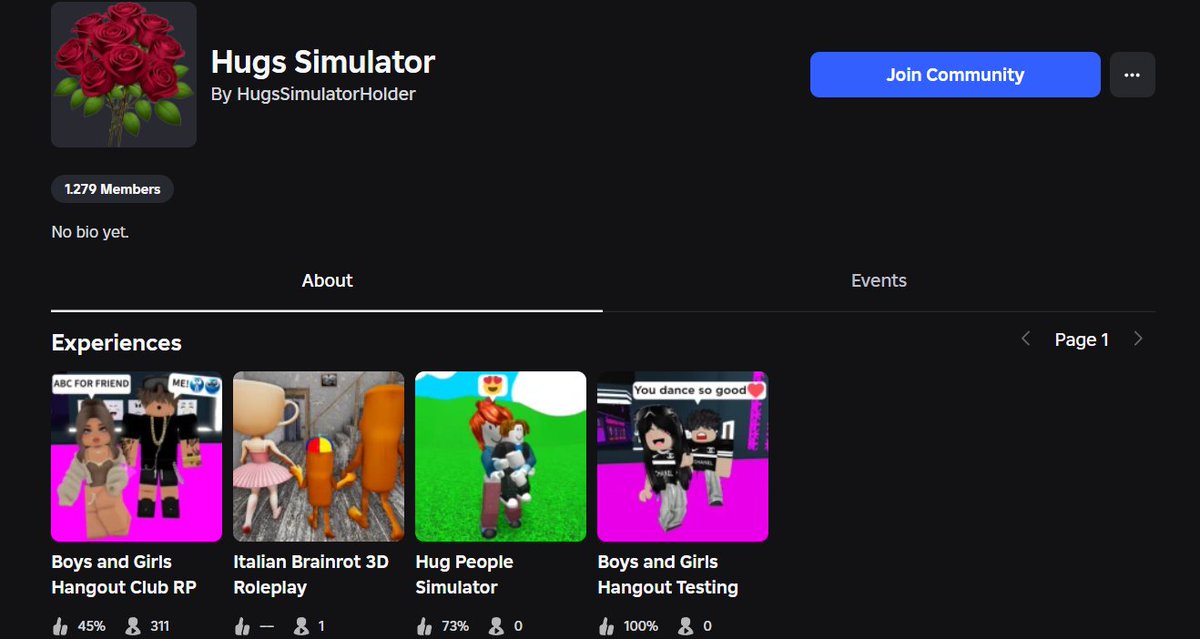The height and width of the screenshot is (639, 1200).
Task: Click the Boys and Girls Hangout Testing title
Action: click(x=668, y=575)
